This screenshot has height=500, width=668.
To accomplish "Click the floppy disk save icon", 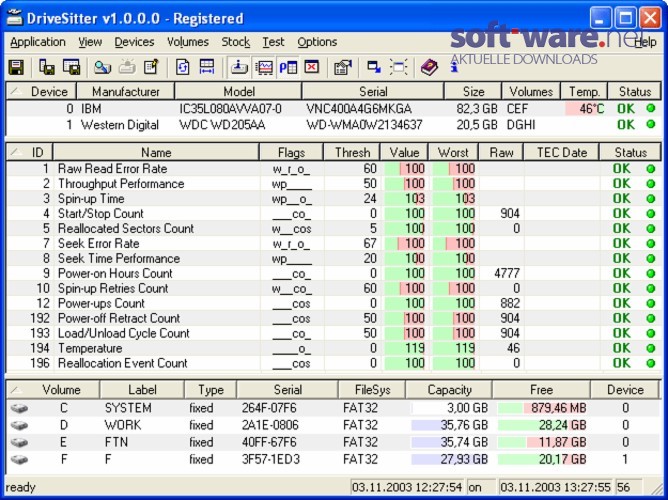I will tap(16, 67).
